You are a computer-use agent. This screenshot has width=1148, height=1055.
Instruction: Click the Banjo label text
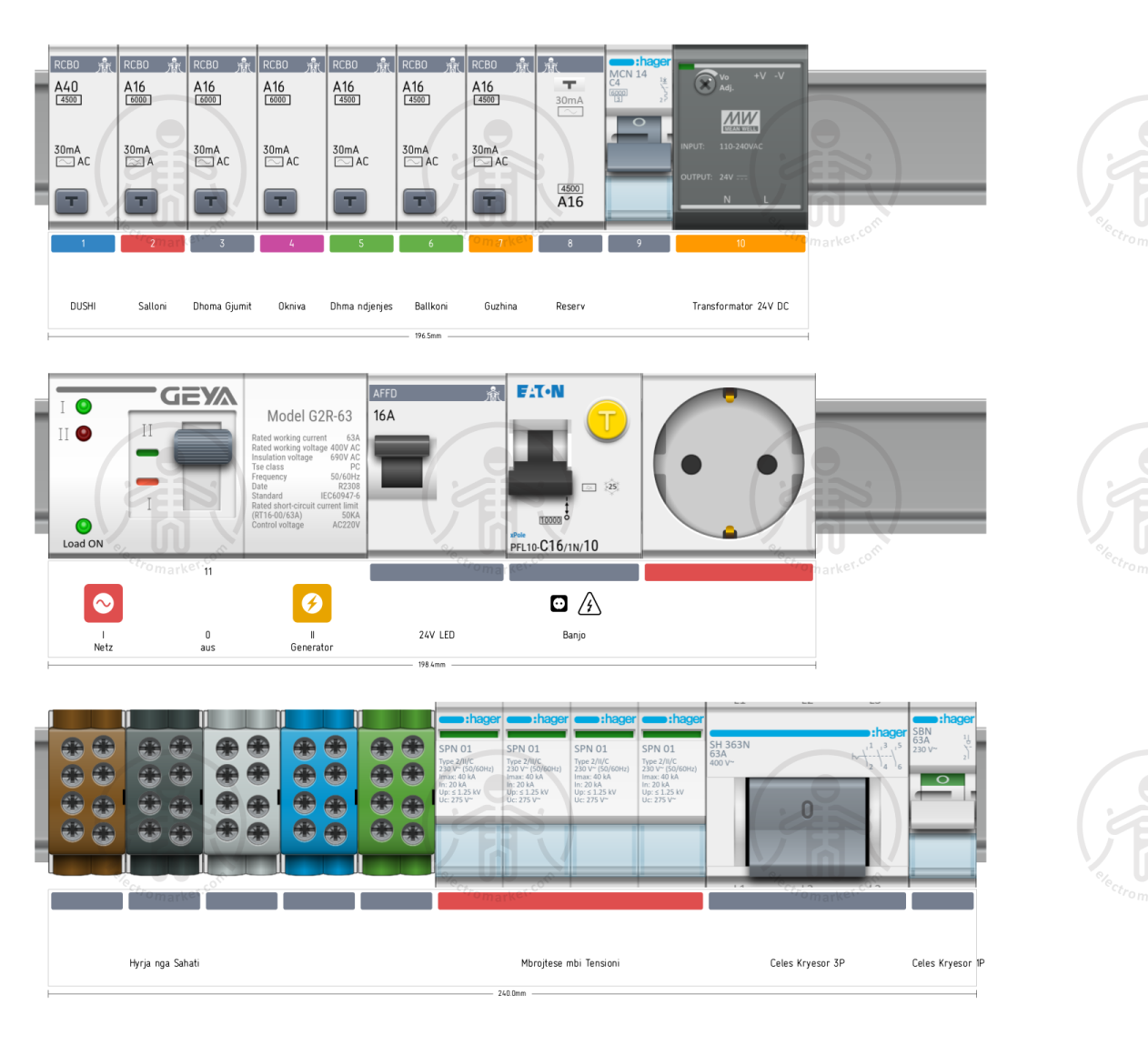pyautogui.click(x=574, y=635)
